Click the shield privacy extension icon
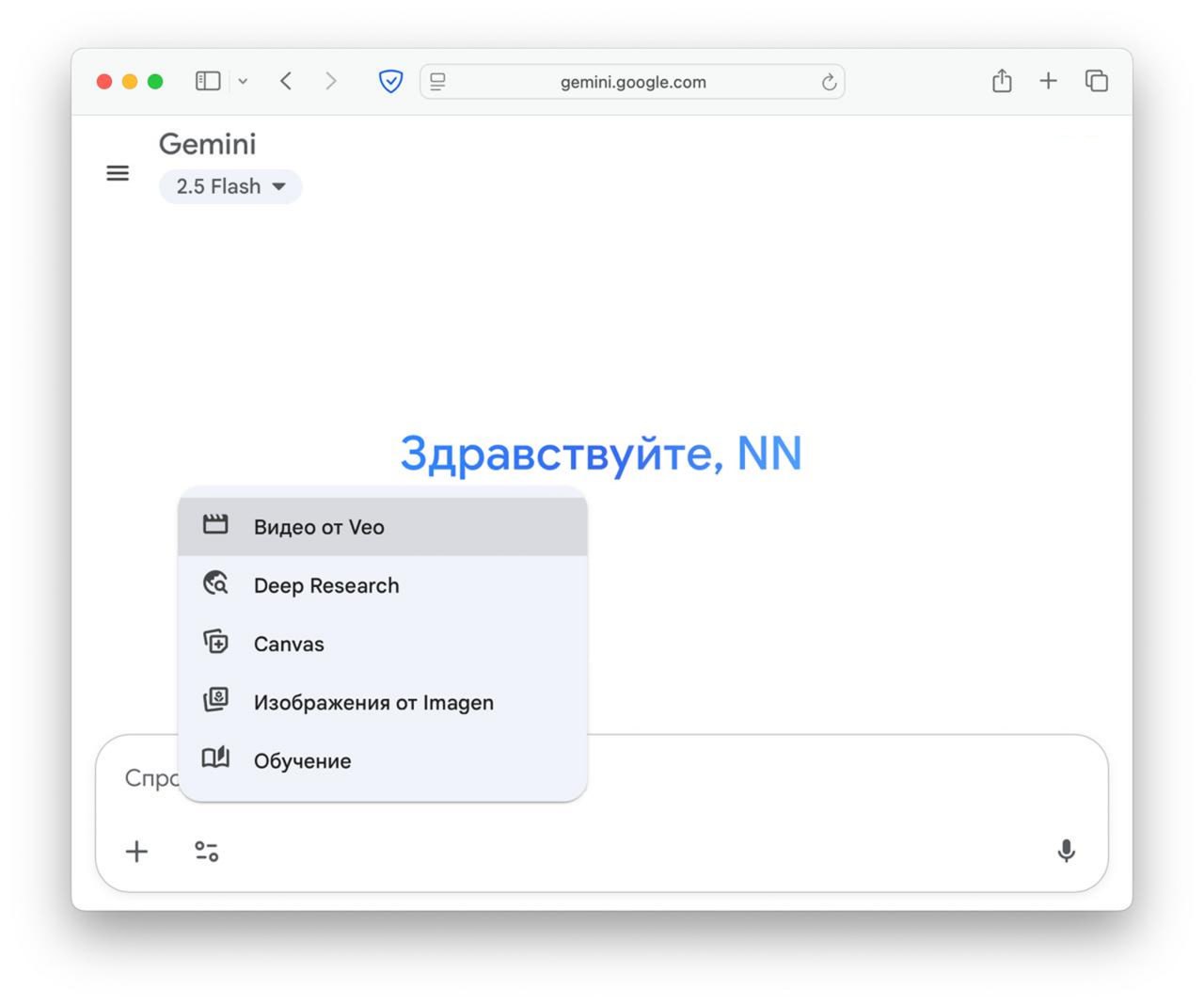The width and height of the screenshot is (1204, 1005). [390, 82]
